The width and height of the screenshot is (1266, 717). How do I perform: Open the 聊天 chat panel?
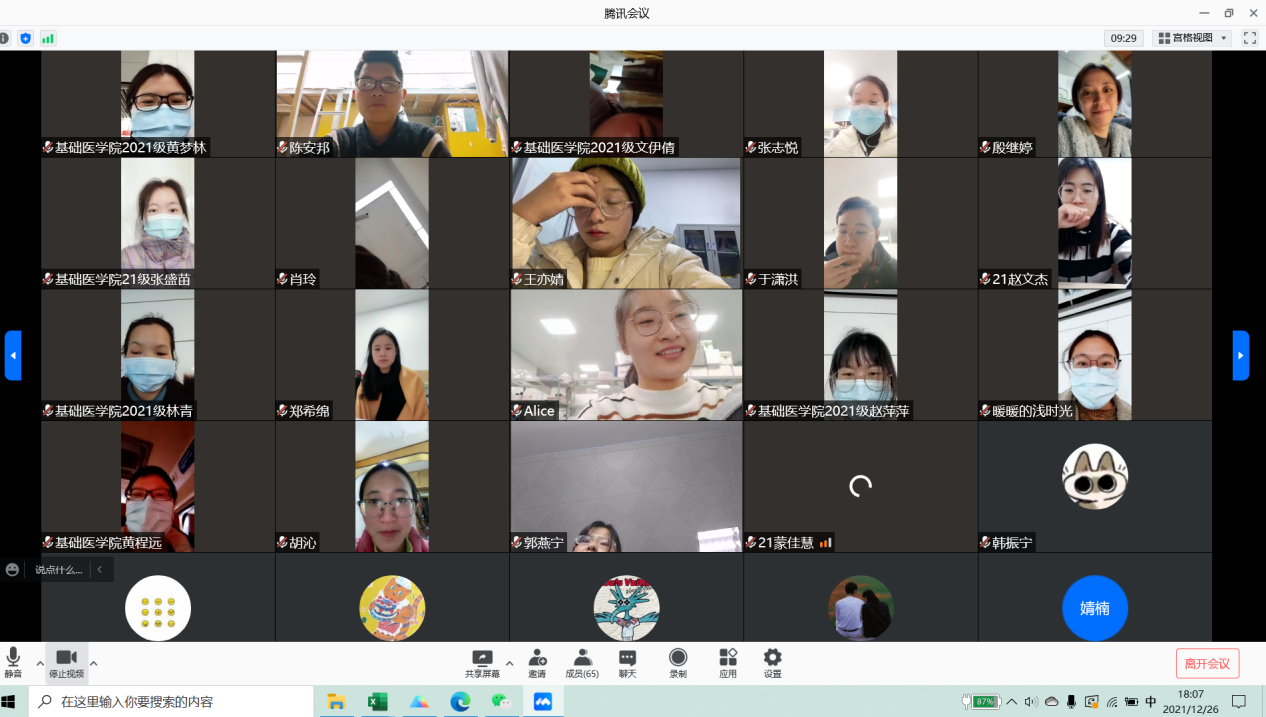(627, 663)
